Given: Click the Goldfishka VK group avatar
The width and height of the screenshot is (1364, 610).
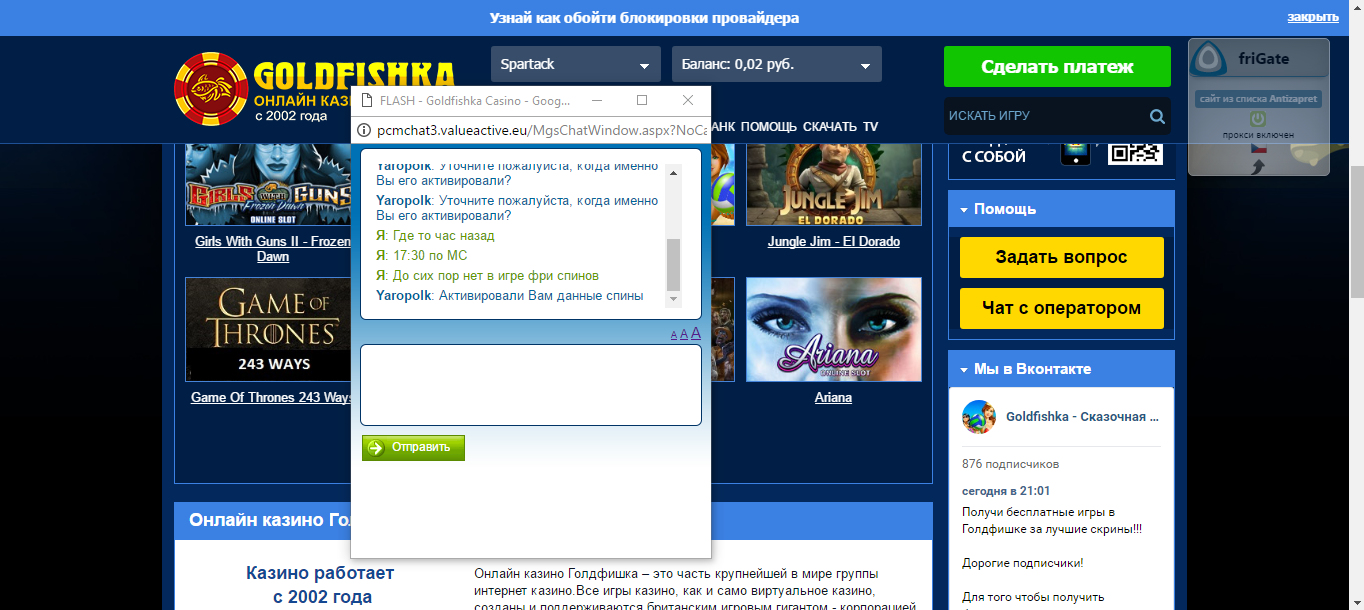Looking at the screenshot, I should pyautogui.click(x=979, y=417).
